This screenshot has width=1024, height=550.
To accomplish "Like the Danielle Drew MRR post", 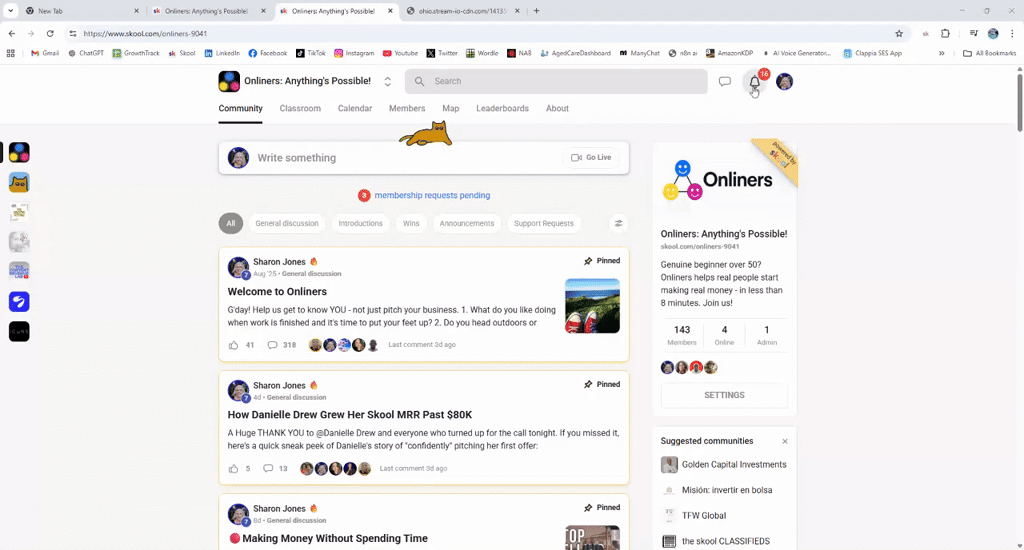I will (x=233, y=468).
